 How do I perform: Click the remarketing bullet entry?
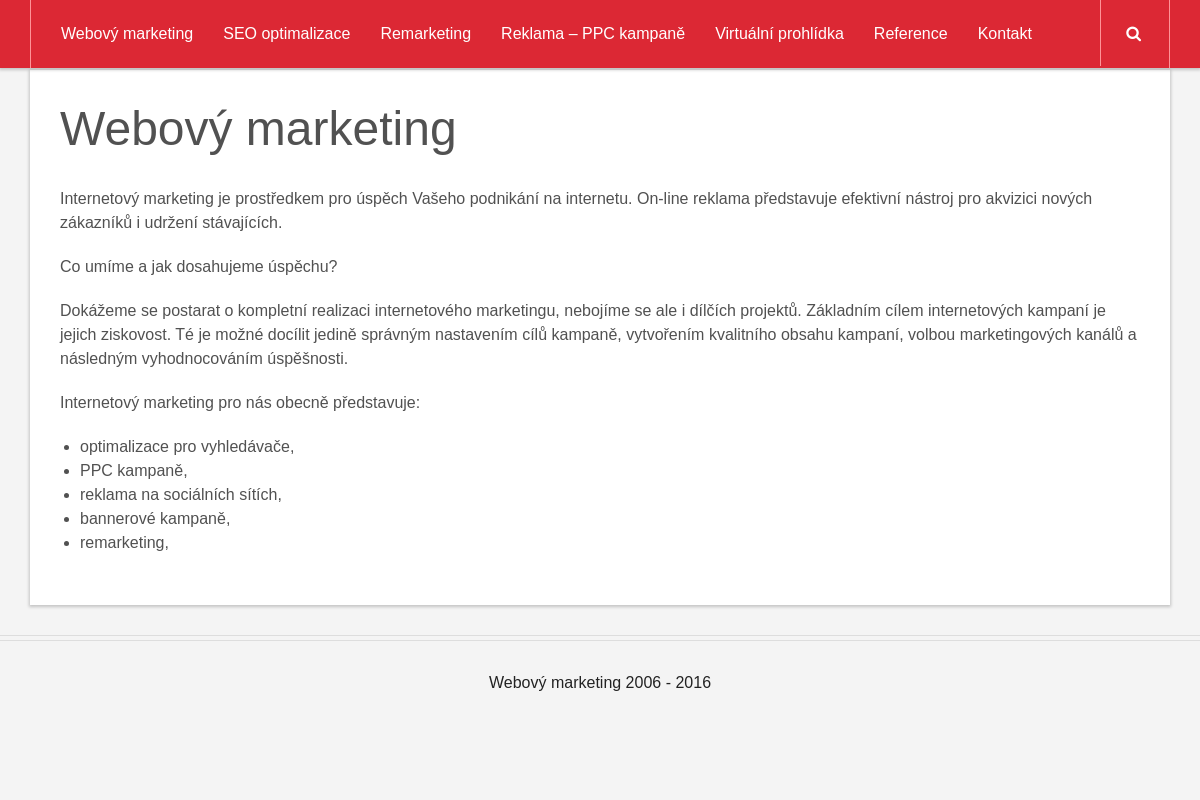pos(124,542)
